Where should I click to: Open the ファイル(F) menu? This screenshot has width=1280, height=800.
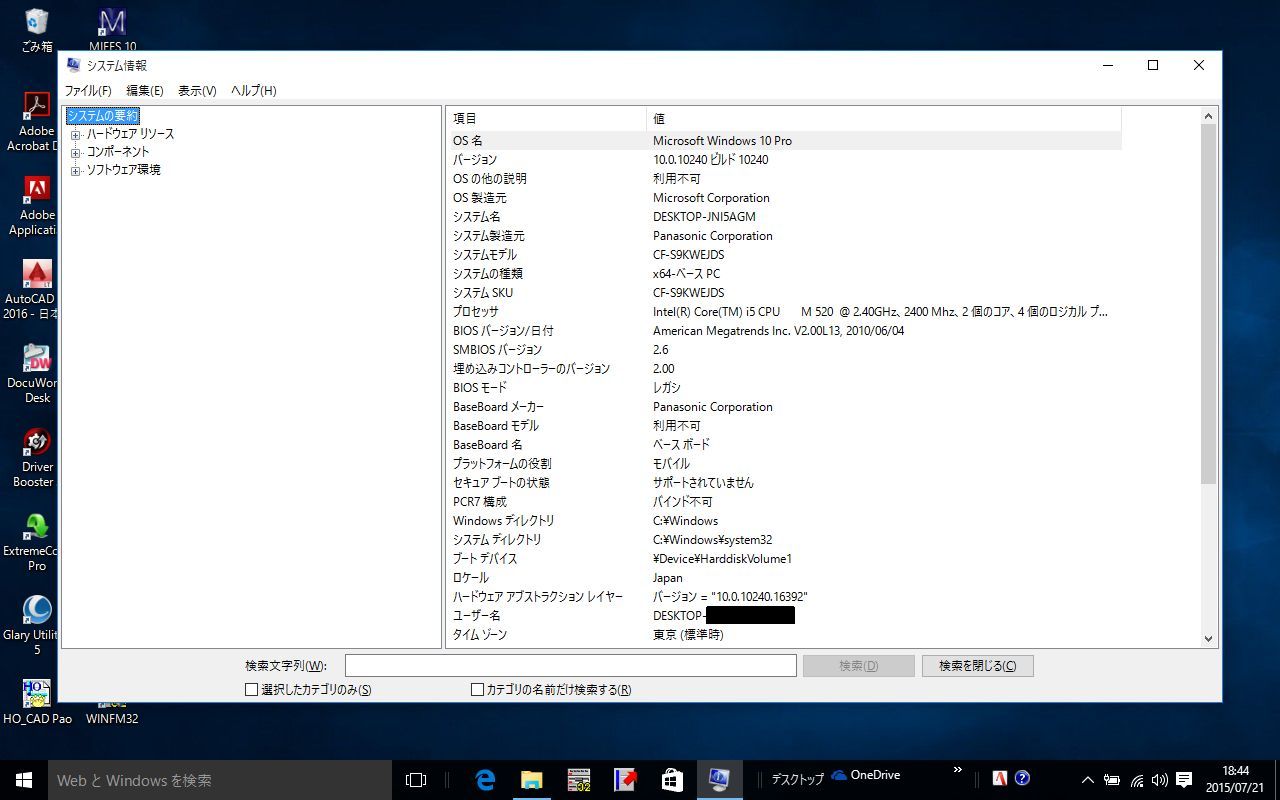click(88, 91)
